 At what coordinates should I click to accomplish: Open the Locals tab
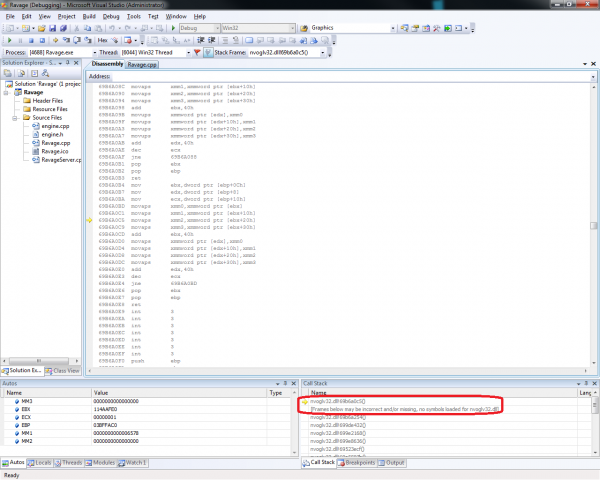[42, 462]
